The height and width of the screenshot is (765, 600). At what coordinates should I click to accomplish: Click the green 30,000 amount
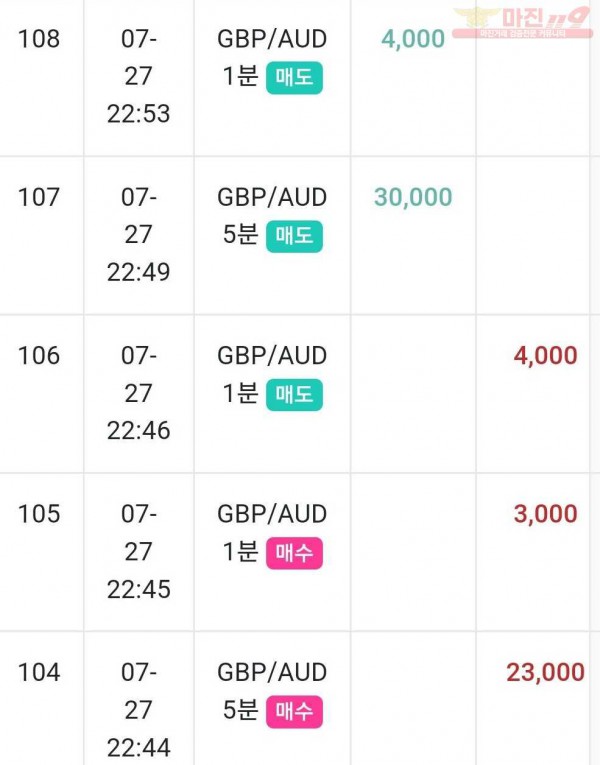tap(413, 197)
